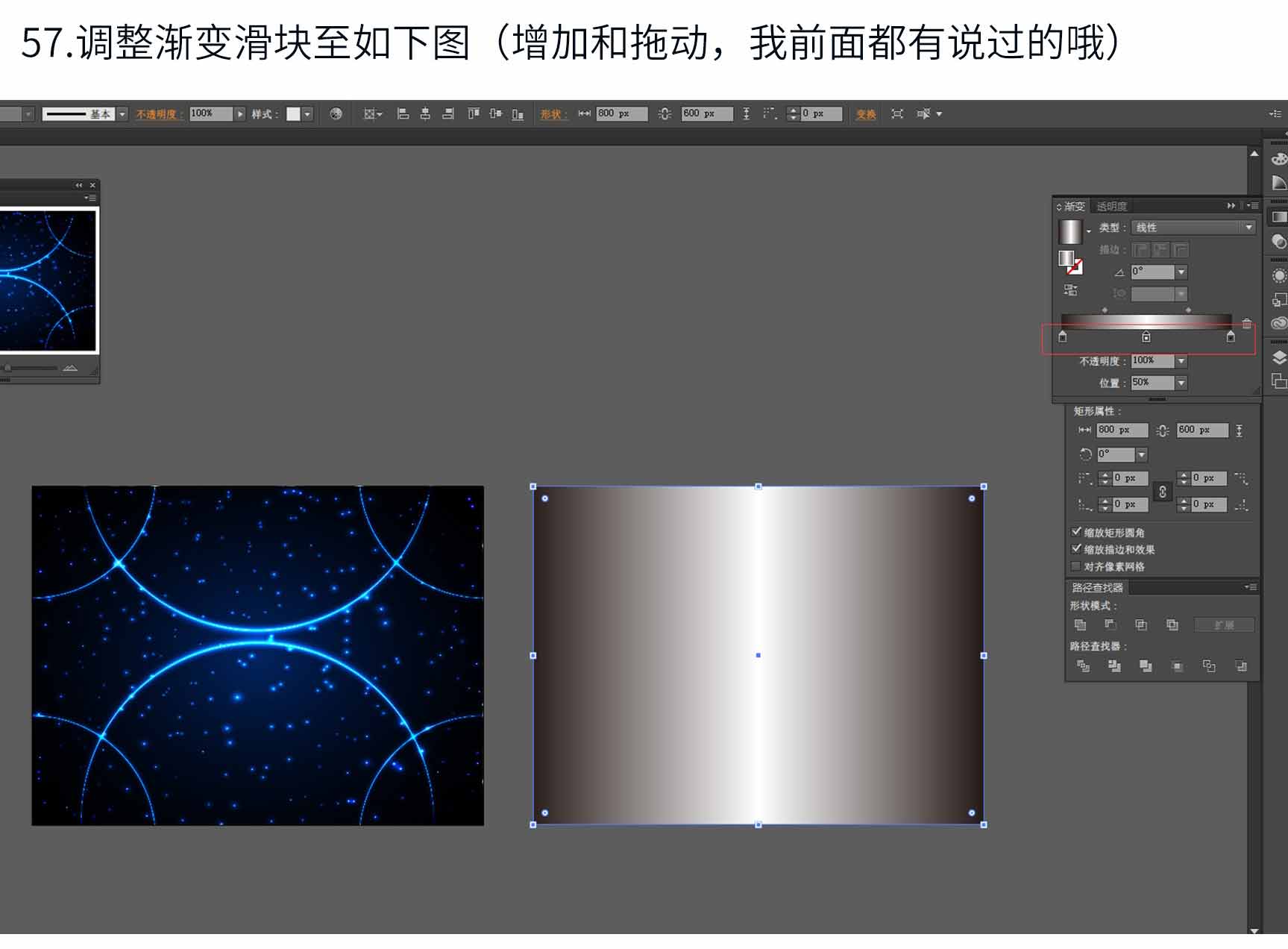Open the gradient angle dropdown

coord(1181,272)
